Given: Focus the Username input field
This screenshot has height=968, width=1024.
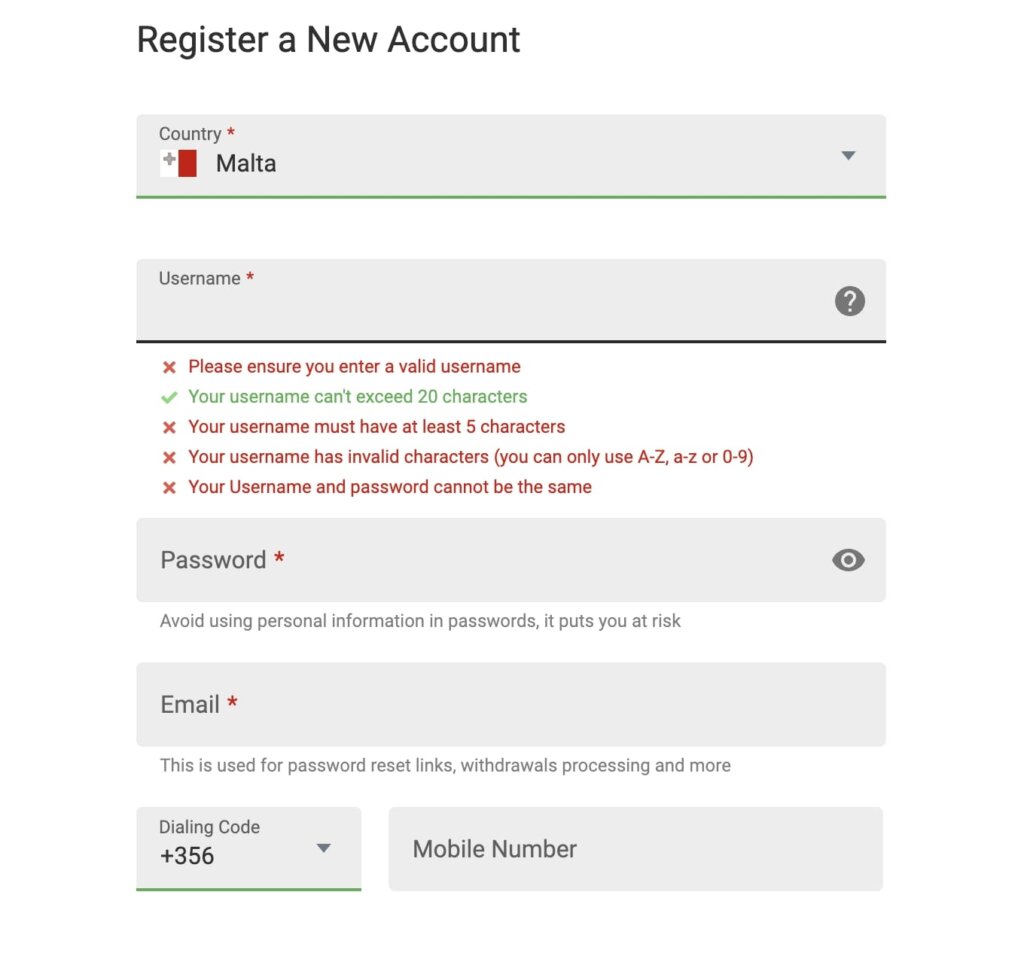Looking at the screenshot, I should click(511, 300).
